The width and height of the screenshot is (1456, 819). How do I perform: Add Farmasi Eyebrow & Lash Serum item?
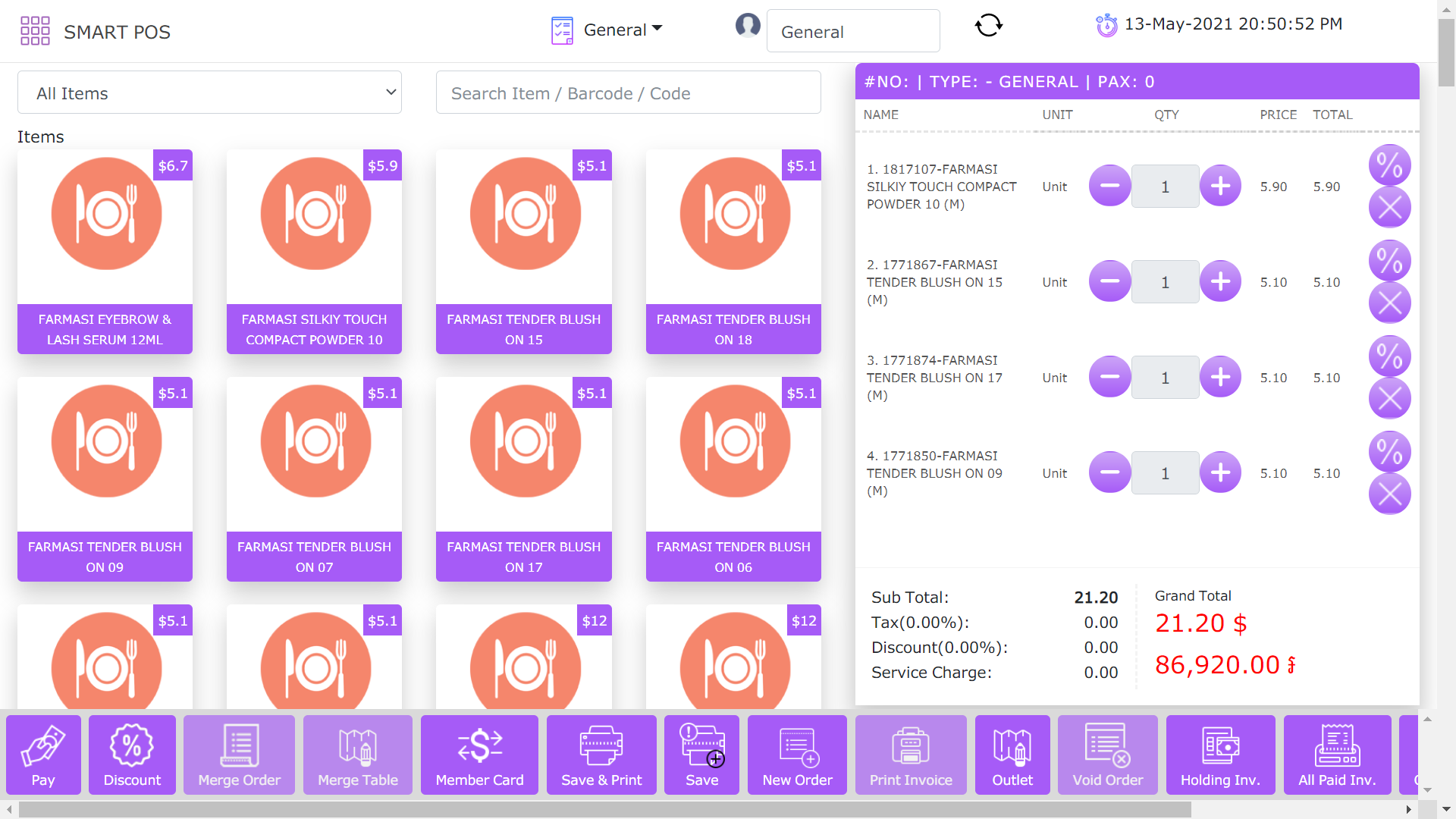click(105, 251)
